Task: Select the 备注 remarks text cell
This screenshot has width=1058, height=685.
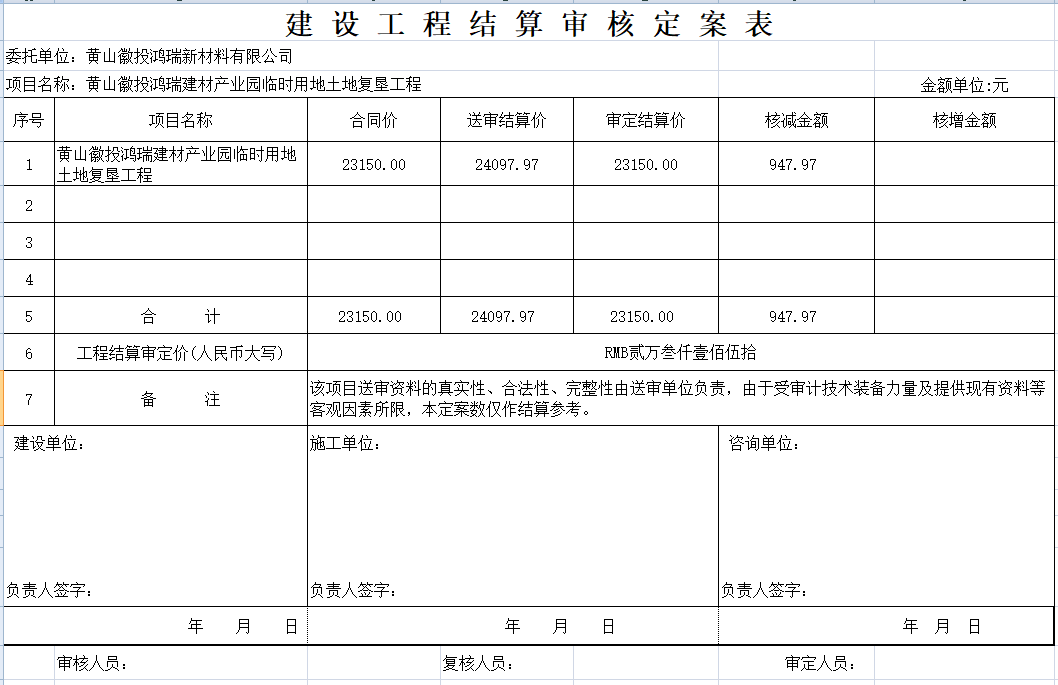Action: point(680,399)
